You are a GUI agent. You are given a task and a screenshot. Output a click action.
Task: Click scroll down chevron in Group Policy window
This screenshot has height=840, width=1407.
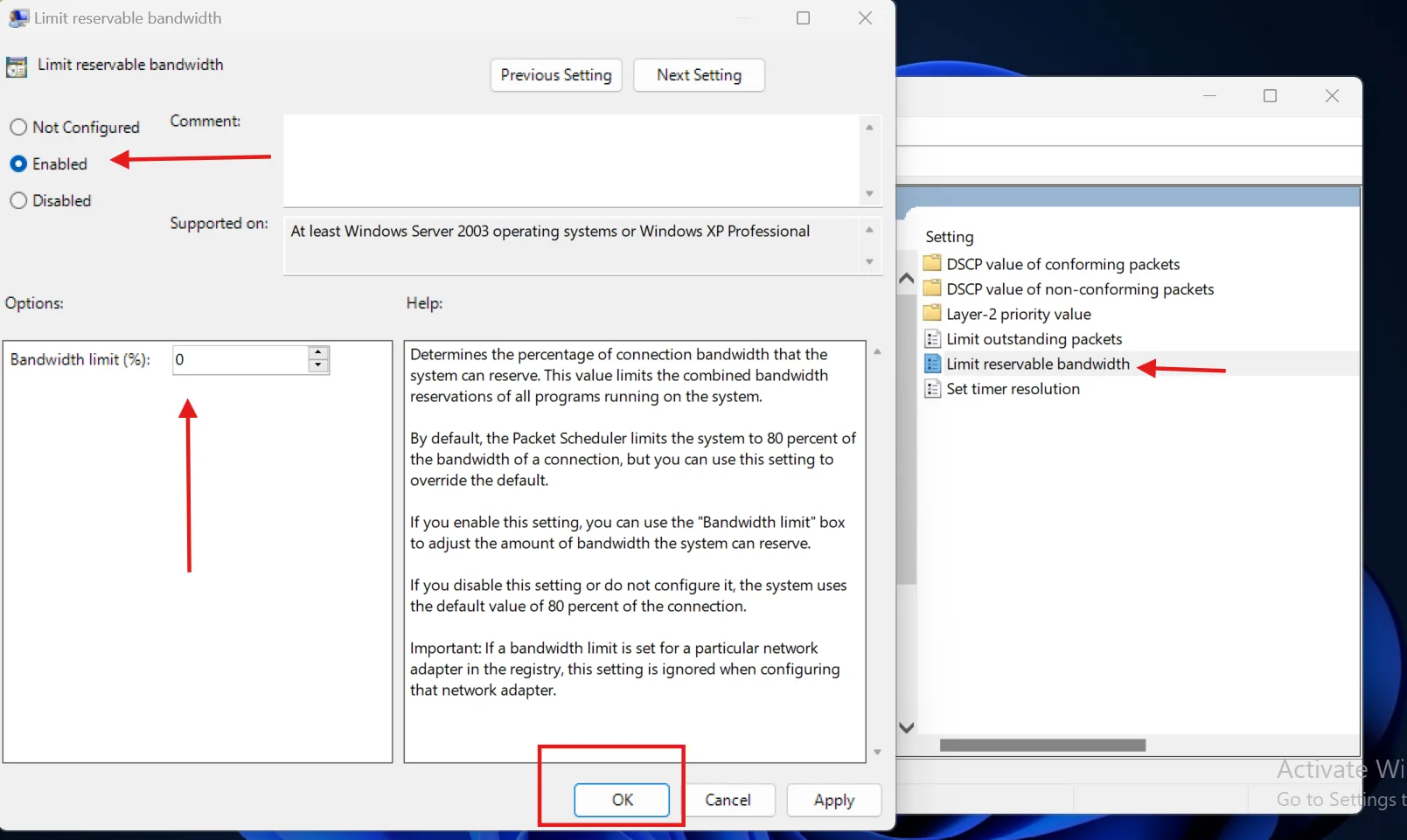[x=907, y=727]
